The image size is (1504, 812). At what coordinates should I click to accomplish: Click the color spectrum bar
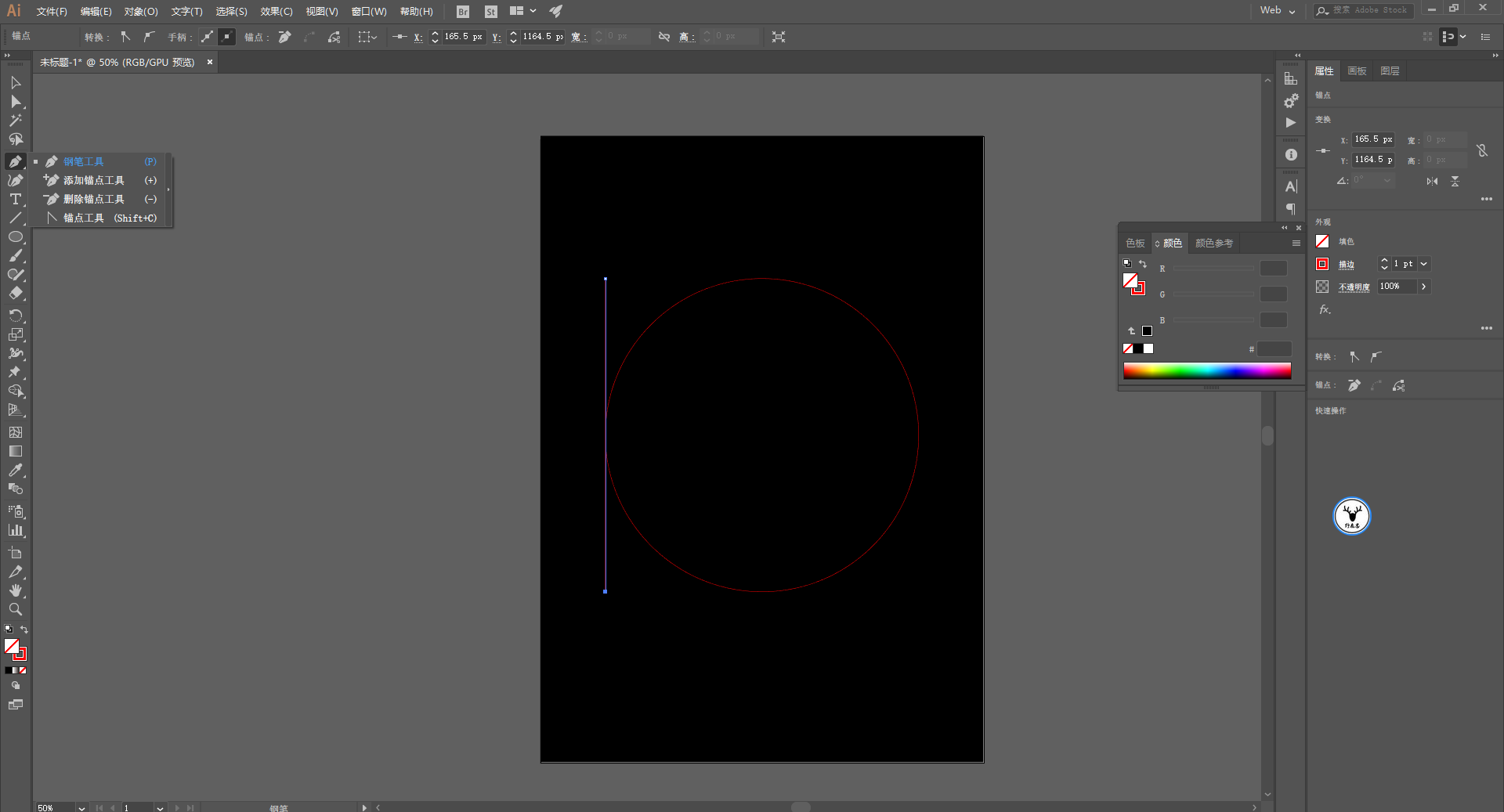(x=1206, y=371)
